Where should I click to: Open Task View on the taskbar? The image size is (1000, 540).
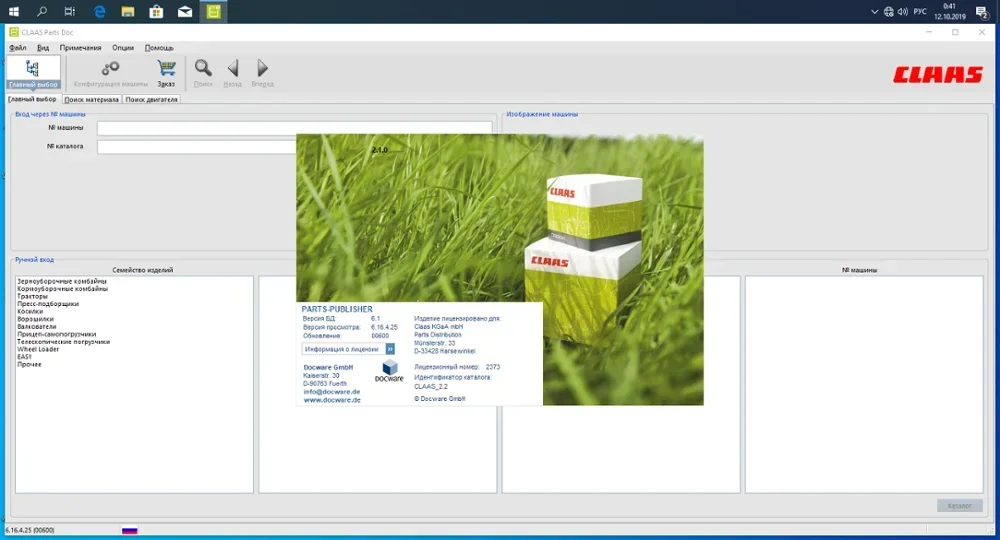click(x=70, y=11)
